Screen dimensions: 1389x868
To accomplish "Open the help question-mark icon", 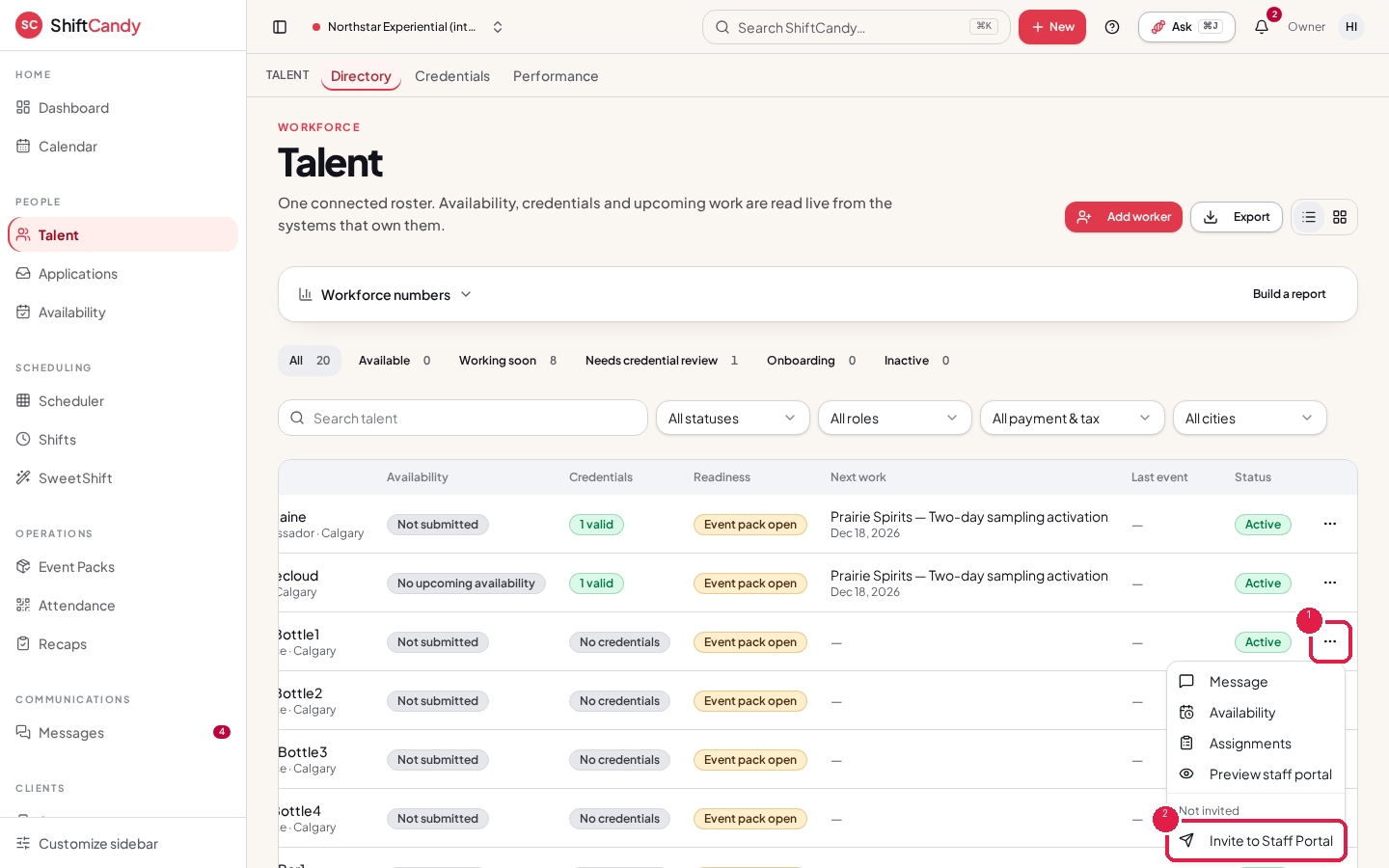I will coord(1112,27).
